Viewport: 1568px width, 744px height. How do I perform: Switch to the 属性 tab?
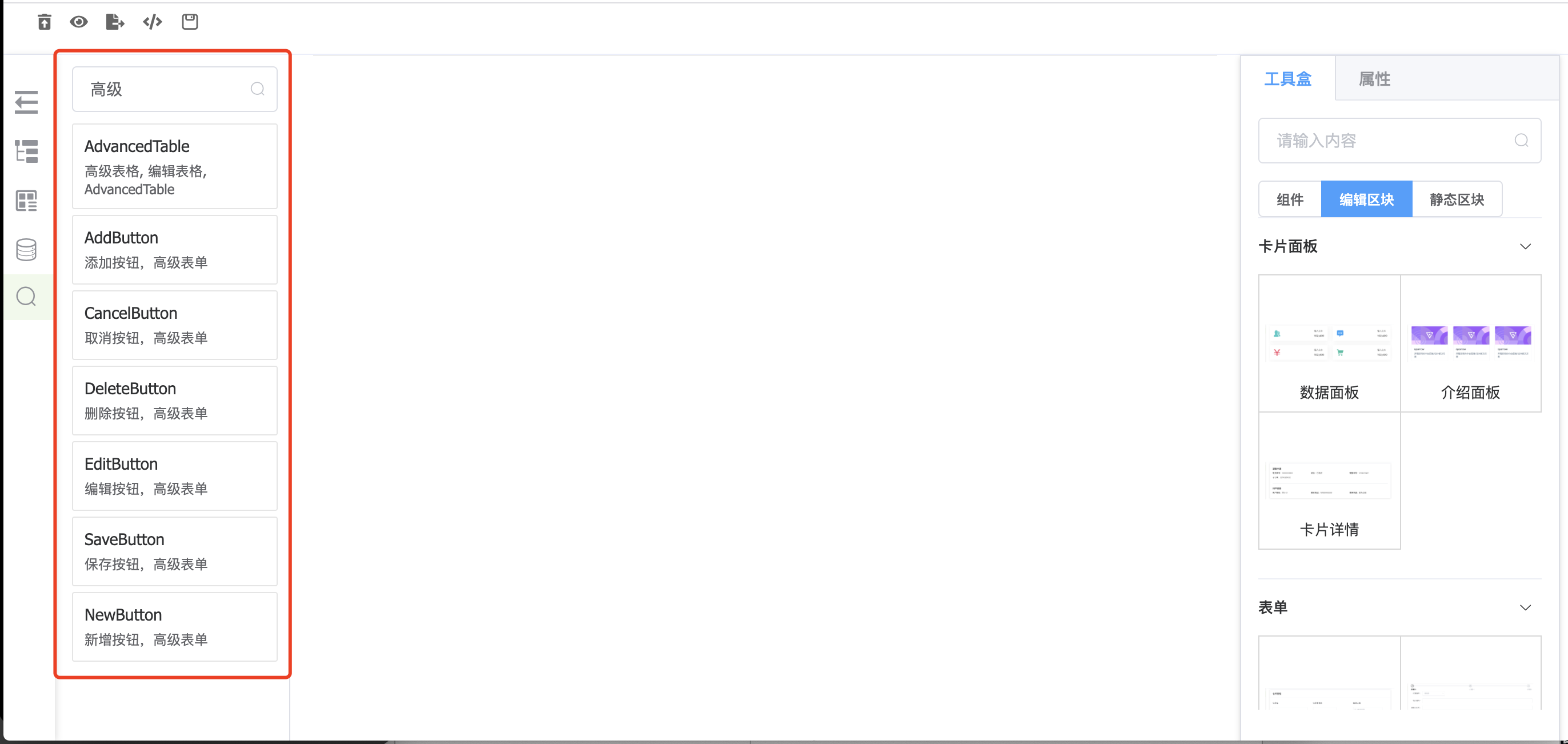point(1374,78)
